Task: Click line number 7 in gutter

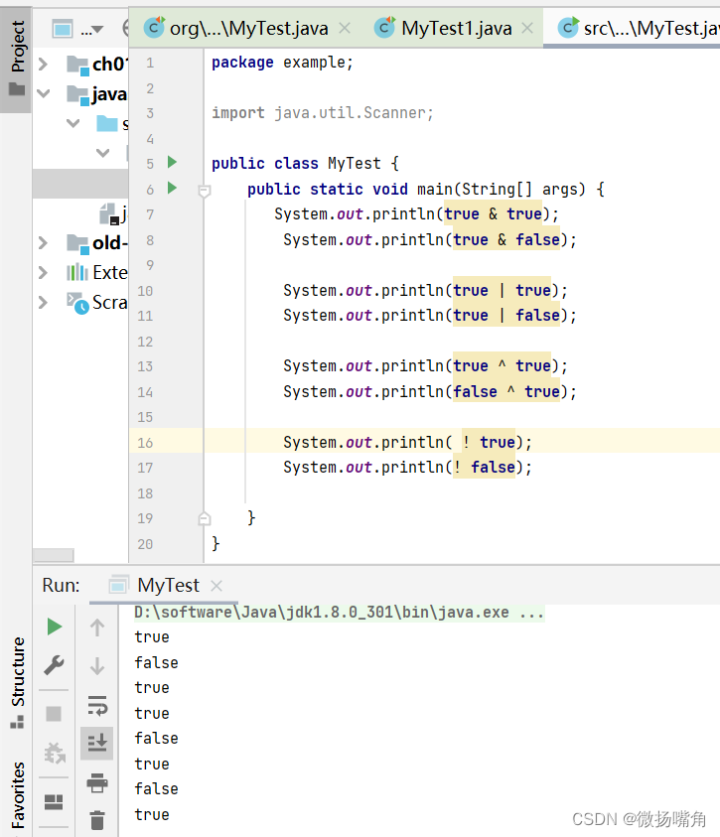Action: click(150, 215)
